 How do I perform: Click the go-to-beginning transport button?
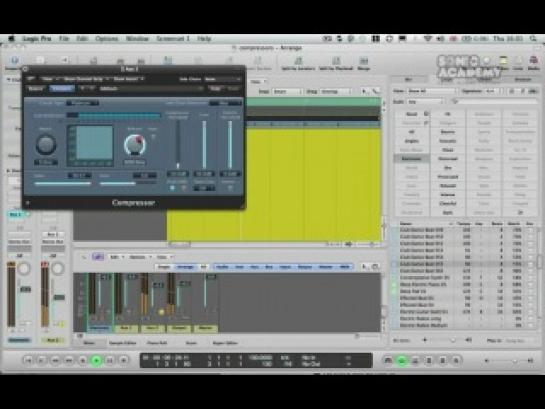point(28,360)
